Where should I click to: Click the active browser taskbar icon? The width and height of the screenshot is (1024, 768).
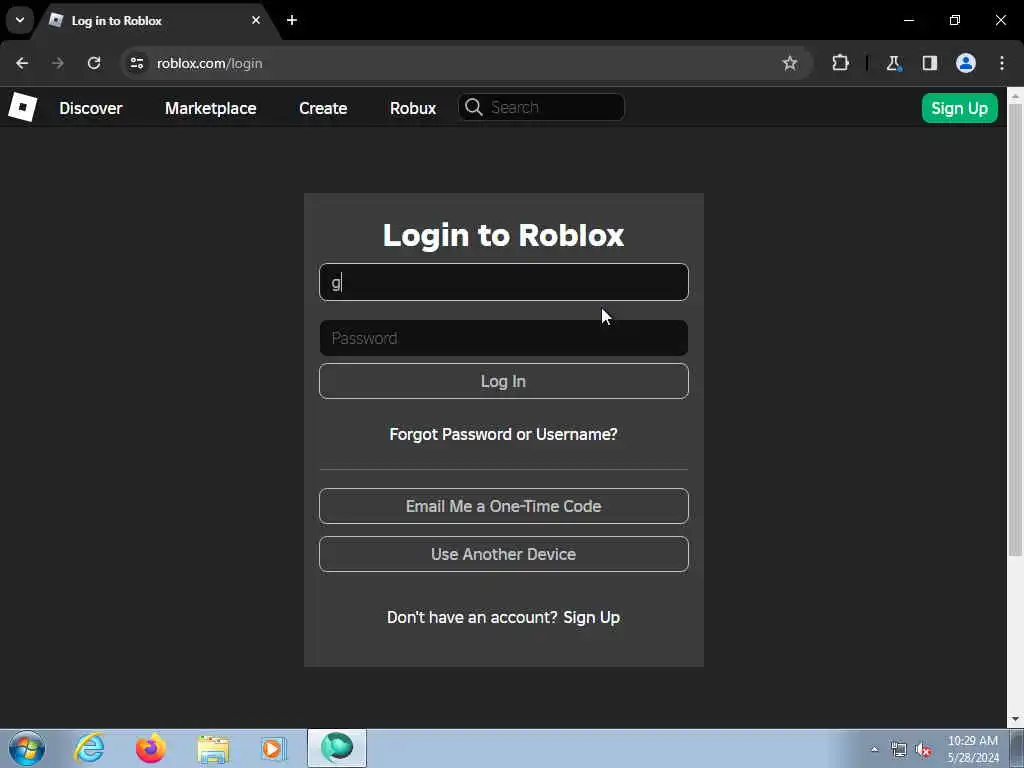[337, 748]
